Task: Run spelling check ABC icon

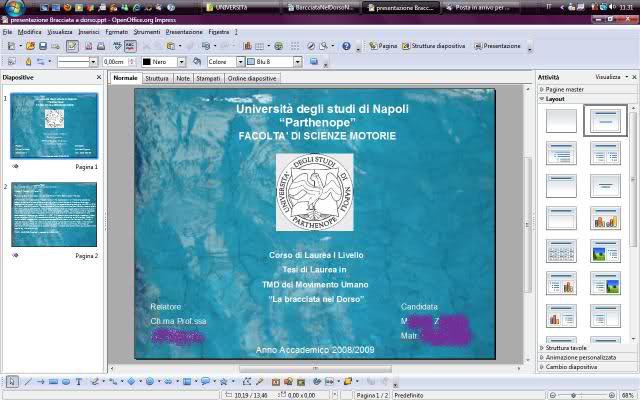Action: [x=117, y=46]
